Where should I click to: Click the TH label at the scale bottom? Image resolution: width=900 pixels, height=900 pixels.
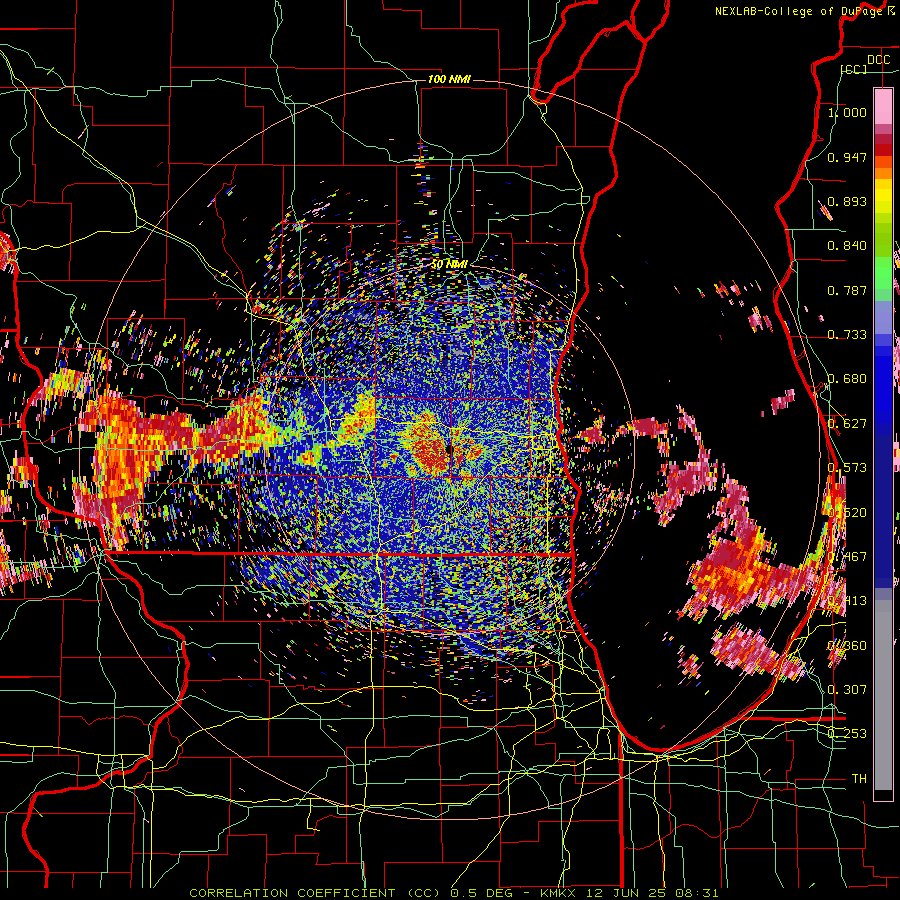click(x=859, y=778)
